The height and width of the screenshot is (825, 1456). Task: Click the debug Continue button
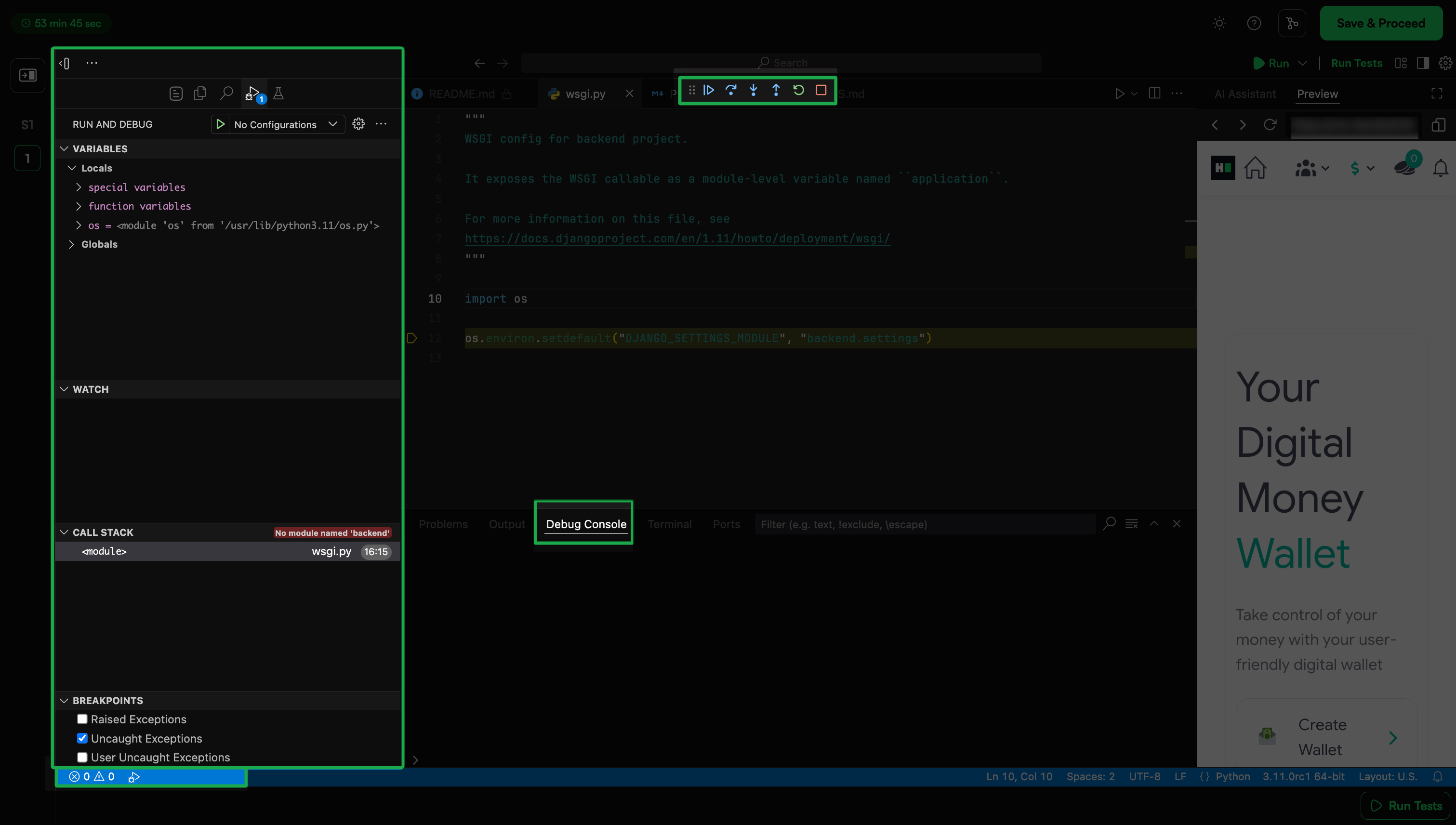[x=708, y=90]
